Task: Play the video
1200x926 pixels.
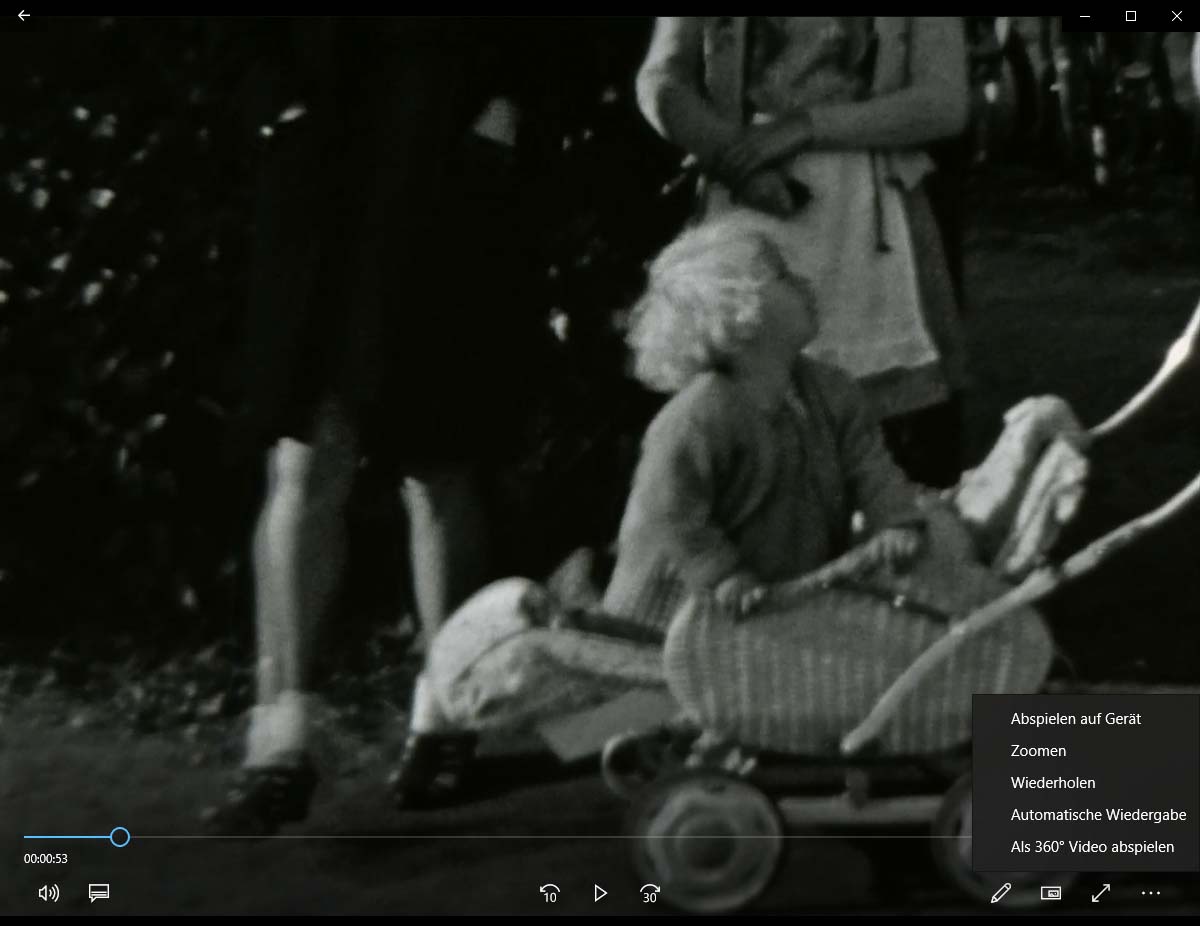Action: tap(600, 893)
